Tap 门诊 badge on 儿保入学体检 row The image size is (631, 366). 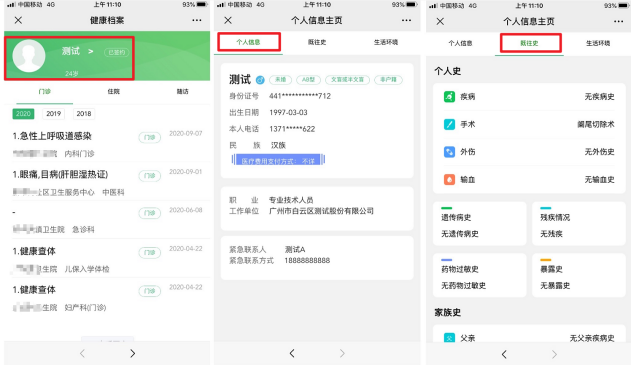point(150,252)
